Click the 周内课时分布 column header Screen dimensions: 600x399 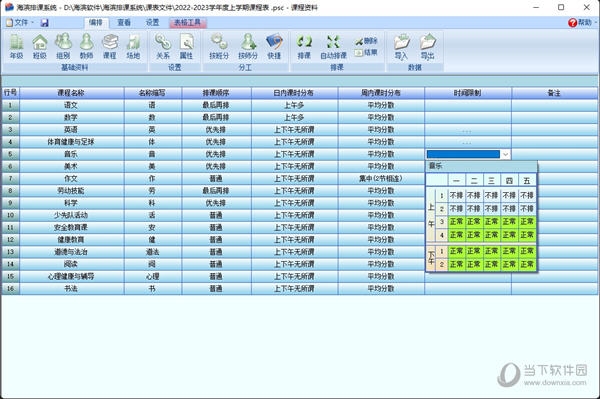click(381, 93)
